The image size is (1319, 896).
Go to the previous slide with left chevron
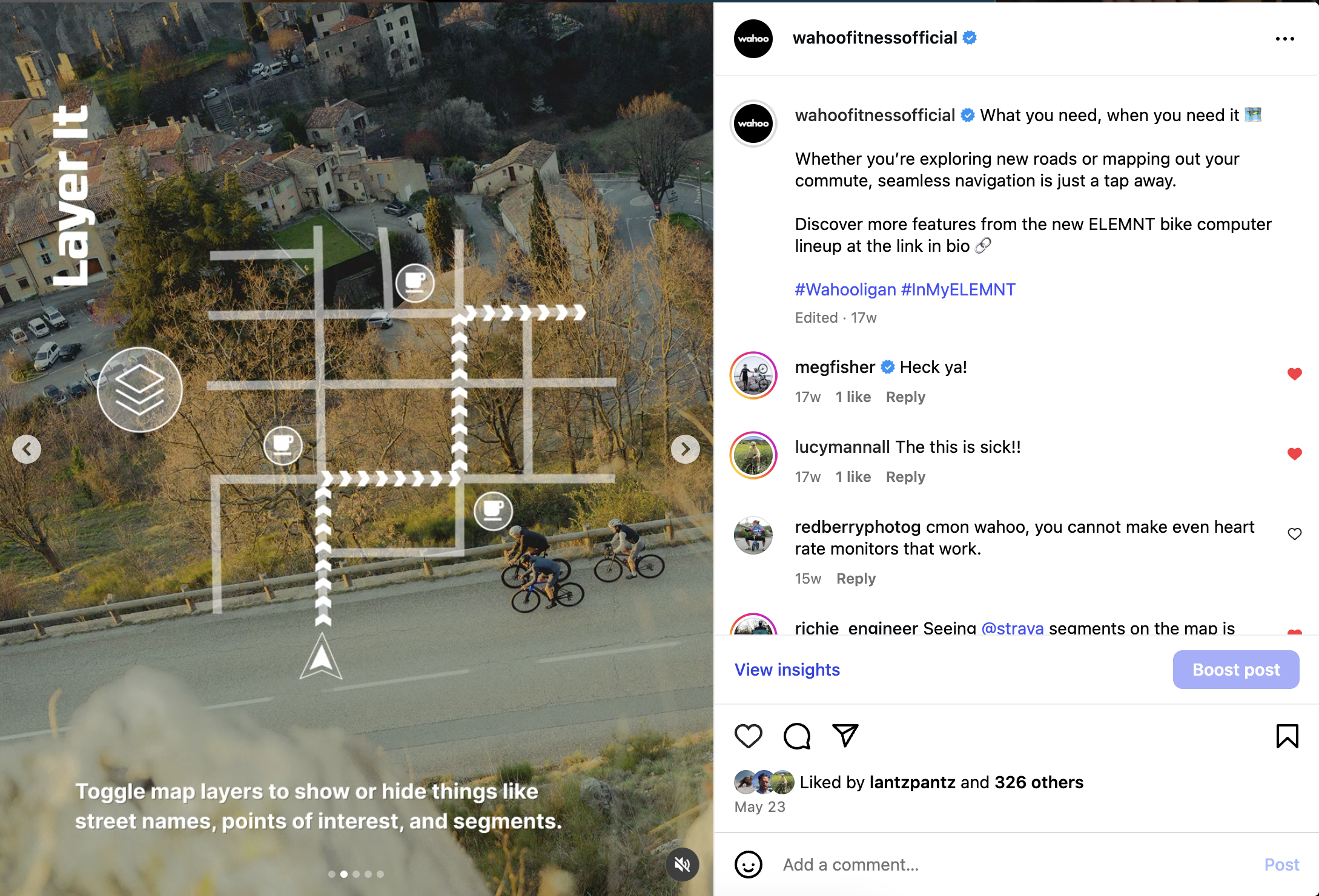click(27, 449)
